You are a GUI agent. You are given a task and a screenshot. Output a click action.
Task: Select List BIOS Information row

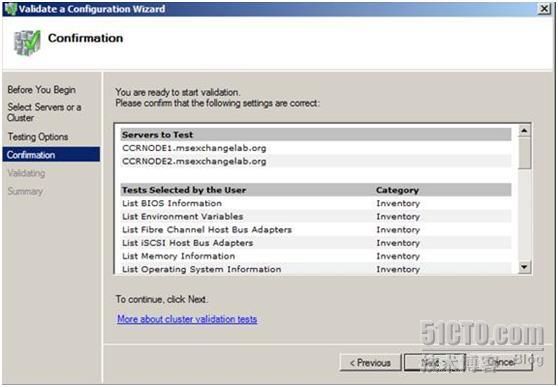[316, 203]
